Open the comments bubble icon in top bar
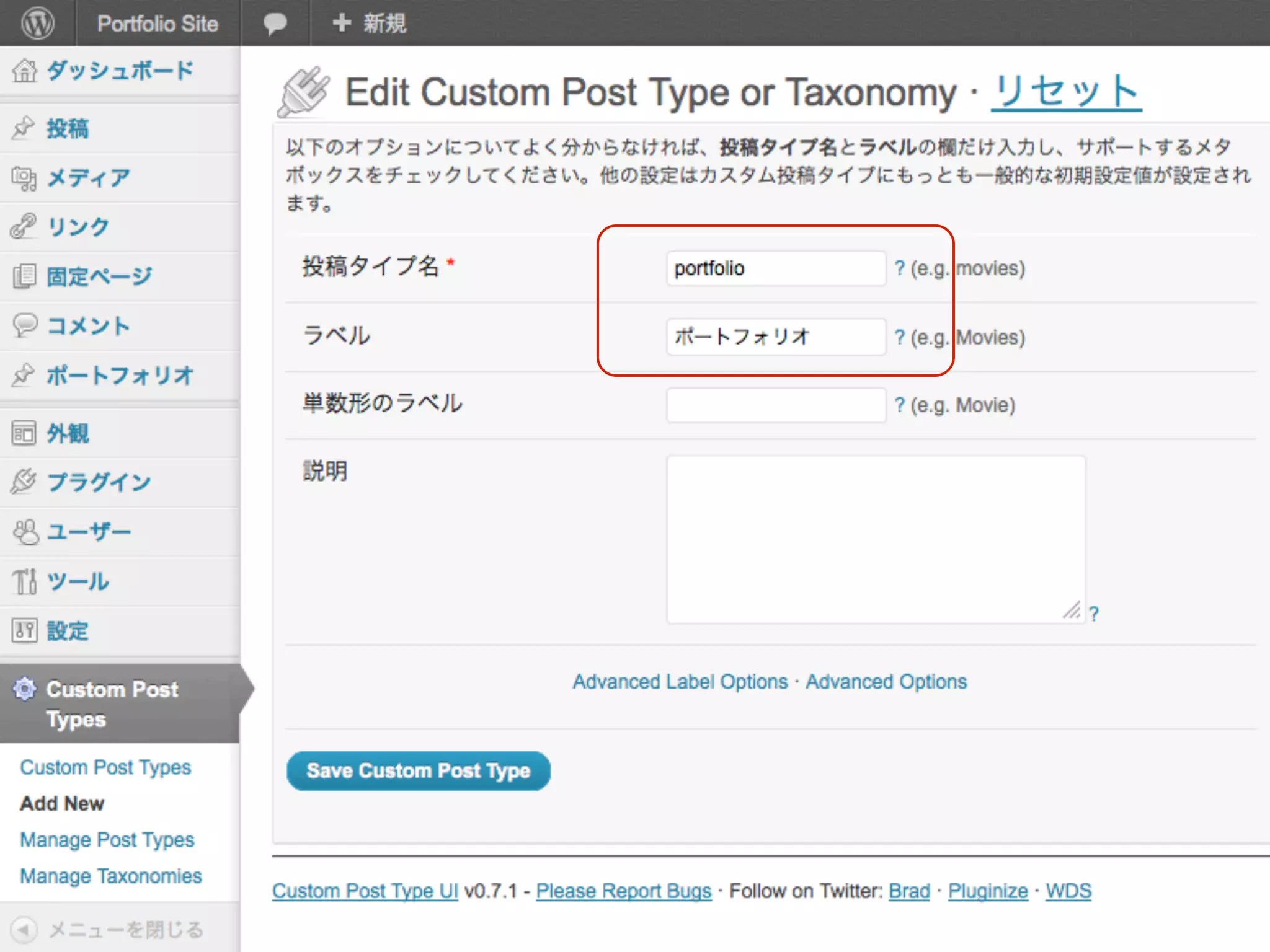This screenshot has width=1270, height=952. (275, 24)
